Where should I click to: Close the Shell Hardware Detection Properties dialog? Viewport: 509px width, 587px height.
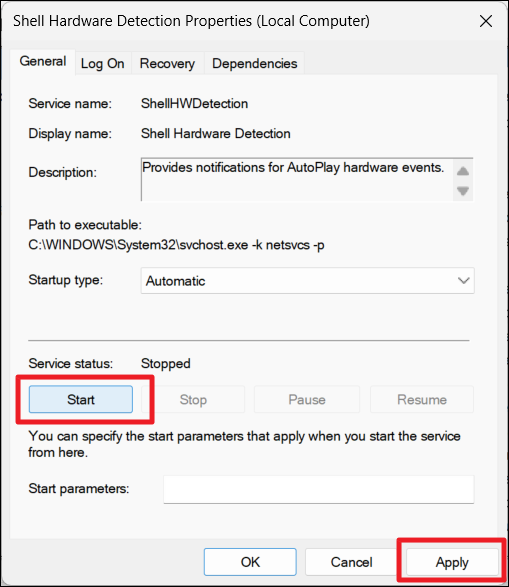click(486, 21)
